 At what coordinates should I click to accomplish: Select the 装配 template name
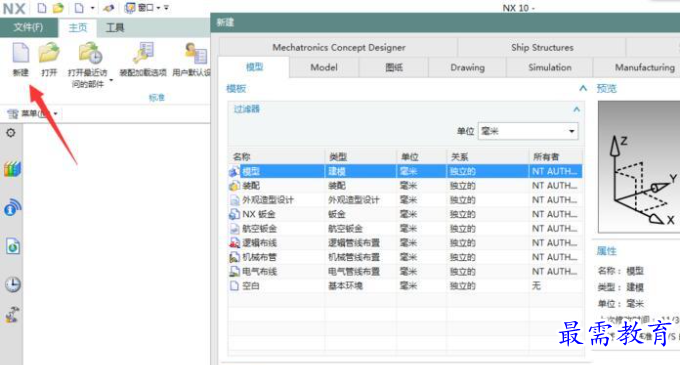251,186
